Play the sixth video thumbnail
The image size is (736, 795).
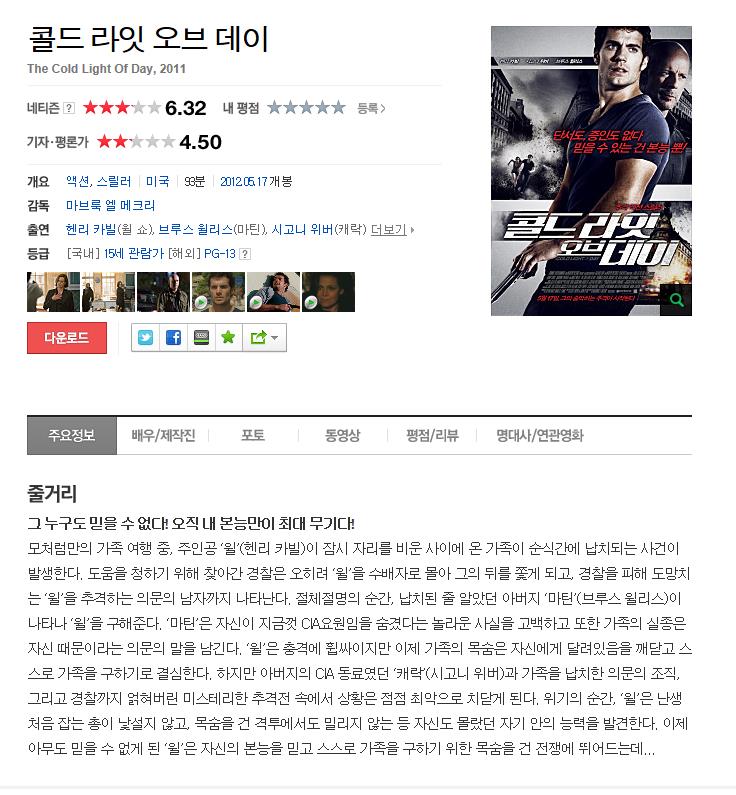pyautogui.click(x=328, y=292)
